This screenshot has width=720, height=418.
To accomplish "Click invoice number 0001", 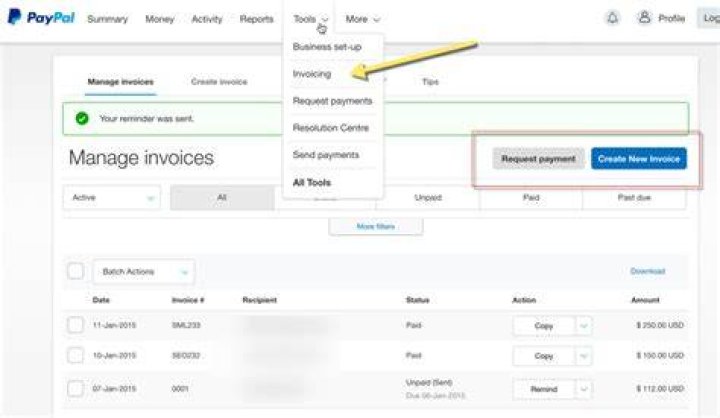I will coord(180,389).
